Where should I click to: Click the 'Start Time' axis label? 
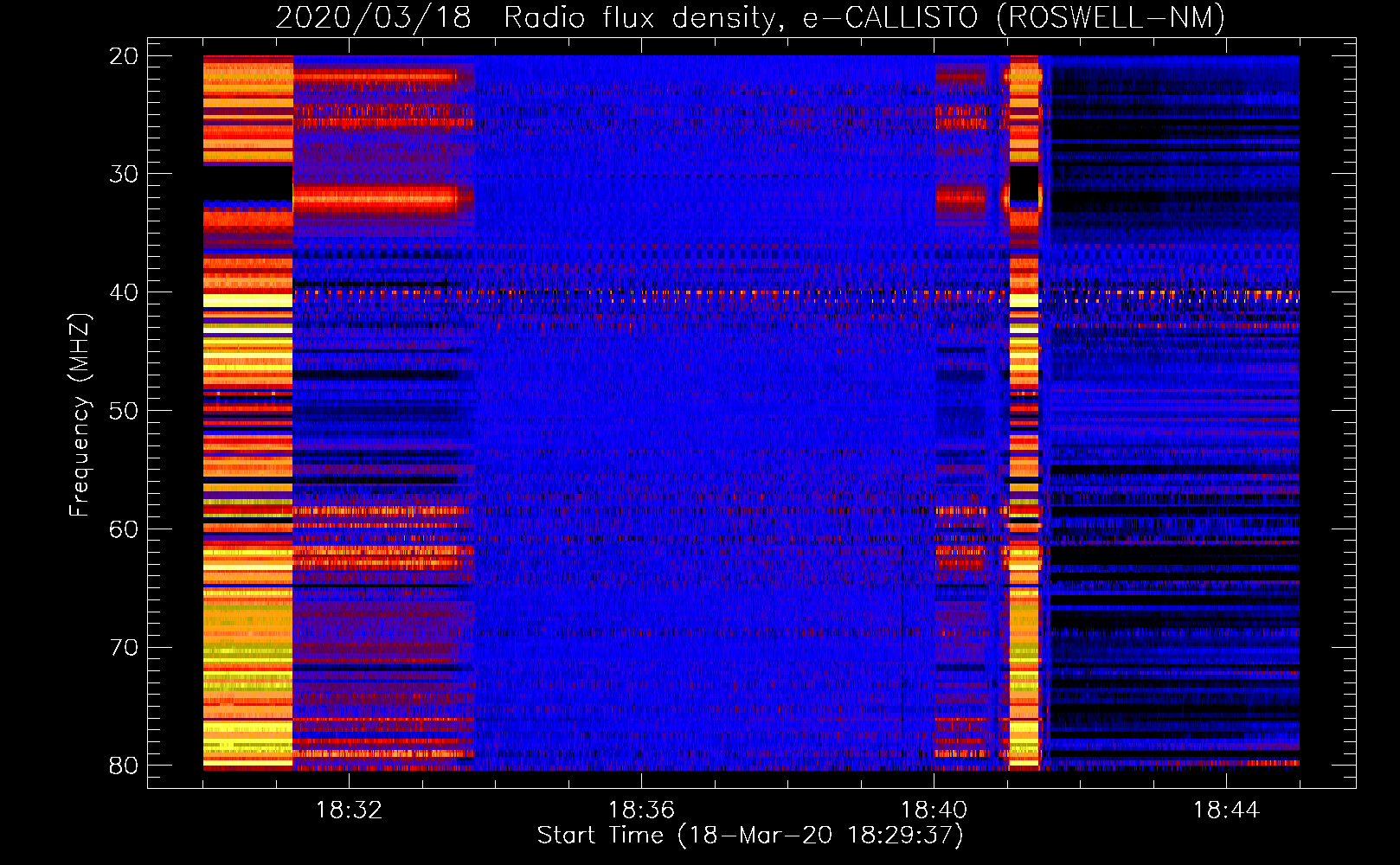pos(750,836)
